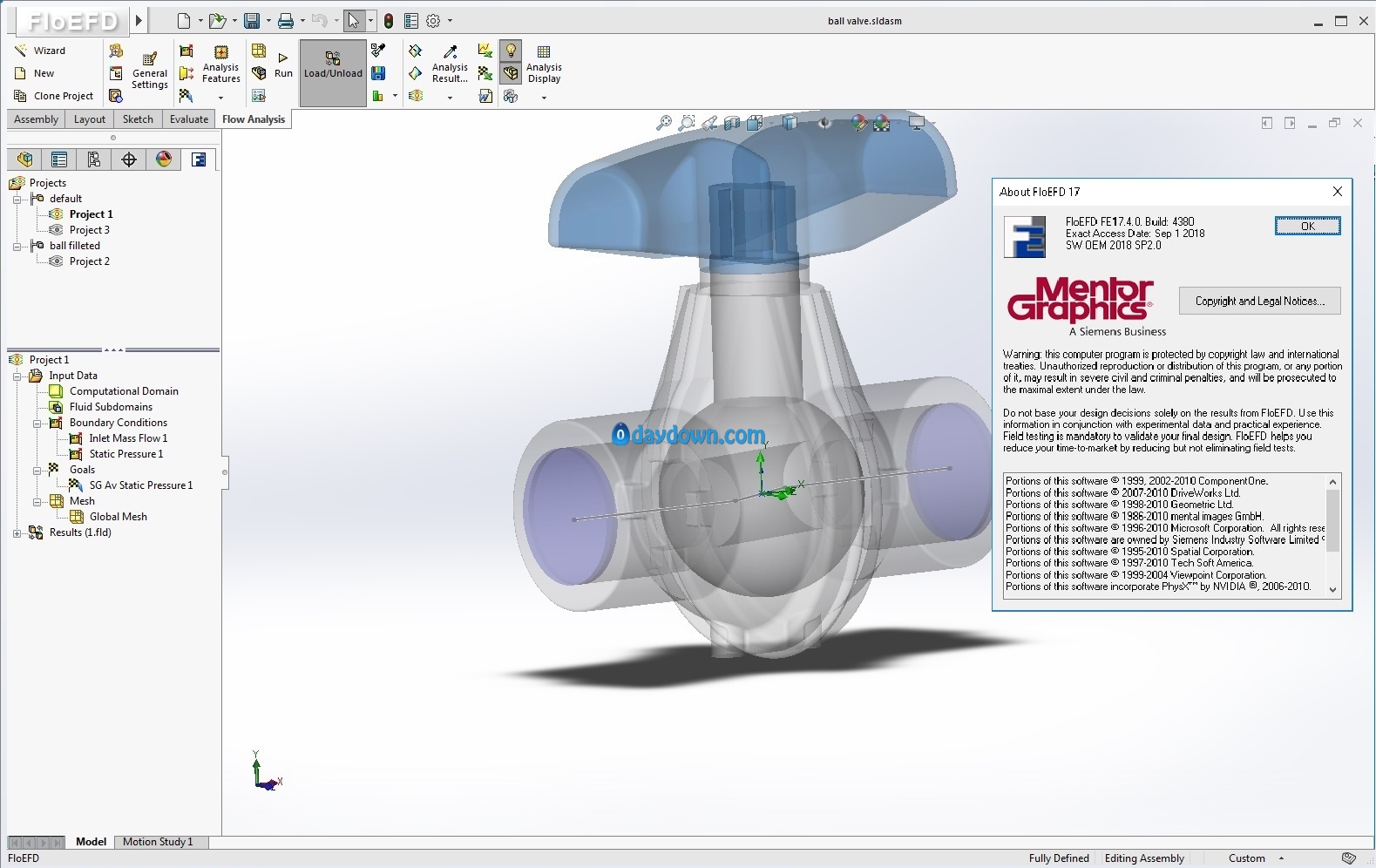Click the copyright list scrollbar down arrow
This screenshot has height=868, width=1376.
click(1332, 590)
